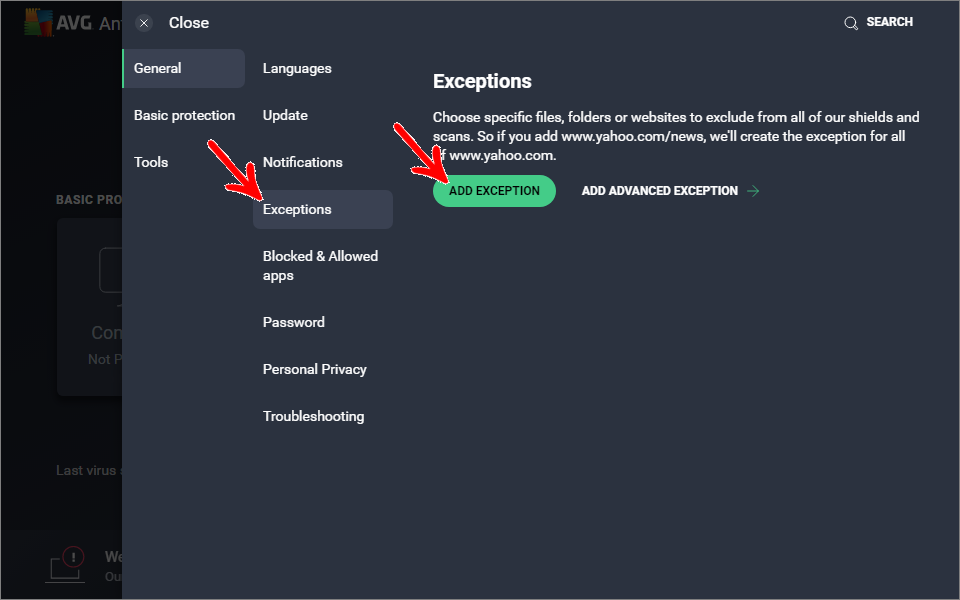Screen dimensions: 960x600
Task: Open the Basic protection category
Action: [x=184, y=116]
